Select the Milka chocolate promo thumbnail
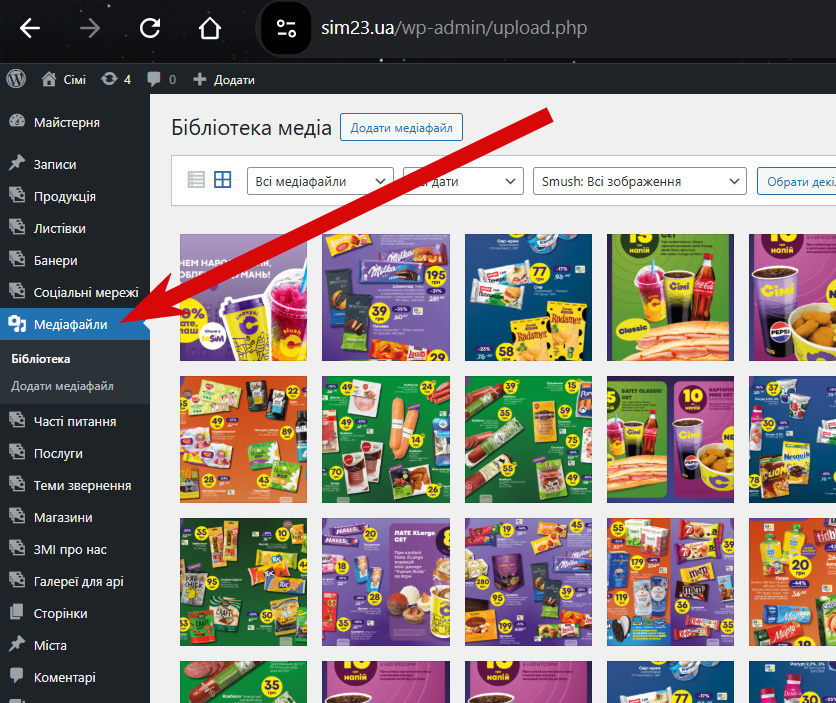The height and width of the screenshot is (703, 836). pos(385,297)
